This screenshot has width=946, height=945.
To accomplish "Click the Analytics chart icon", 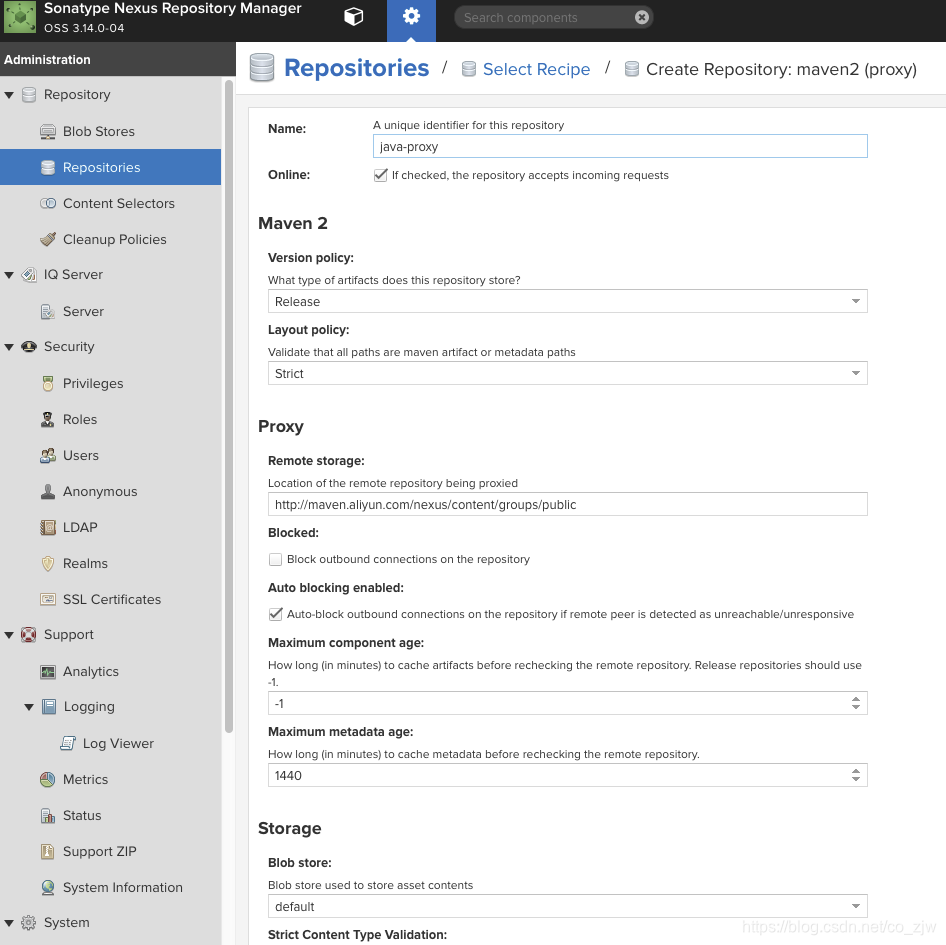I will point(48,672).
